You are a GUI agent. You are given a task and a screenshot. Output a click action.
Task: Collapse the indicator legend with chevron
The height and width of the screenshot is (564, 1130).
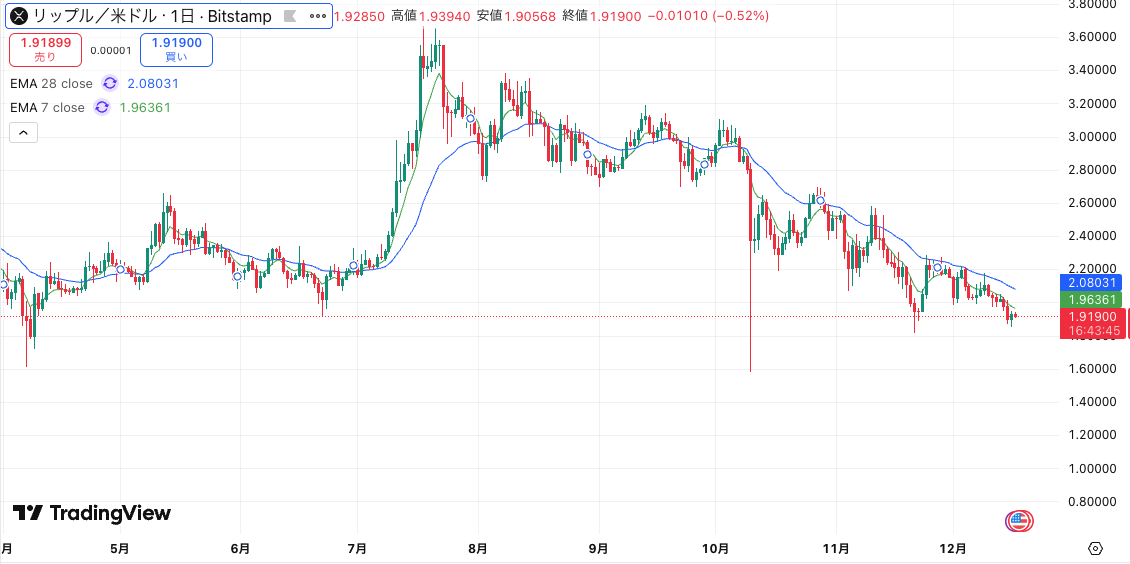click(24, 132)
